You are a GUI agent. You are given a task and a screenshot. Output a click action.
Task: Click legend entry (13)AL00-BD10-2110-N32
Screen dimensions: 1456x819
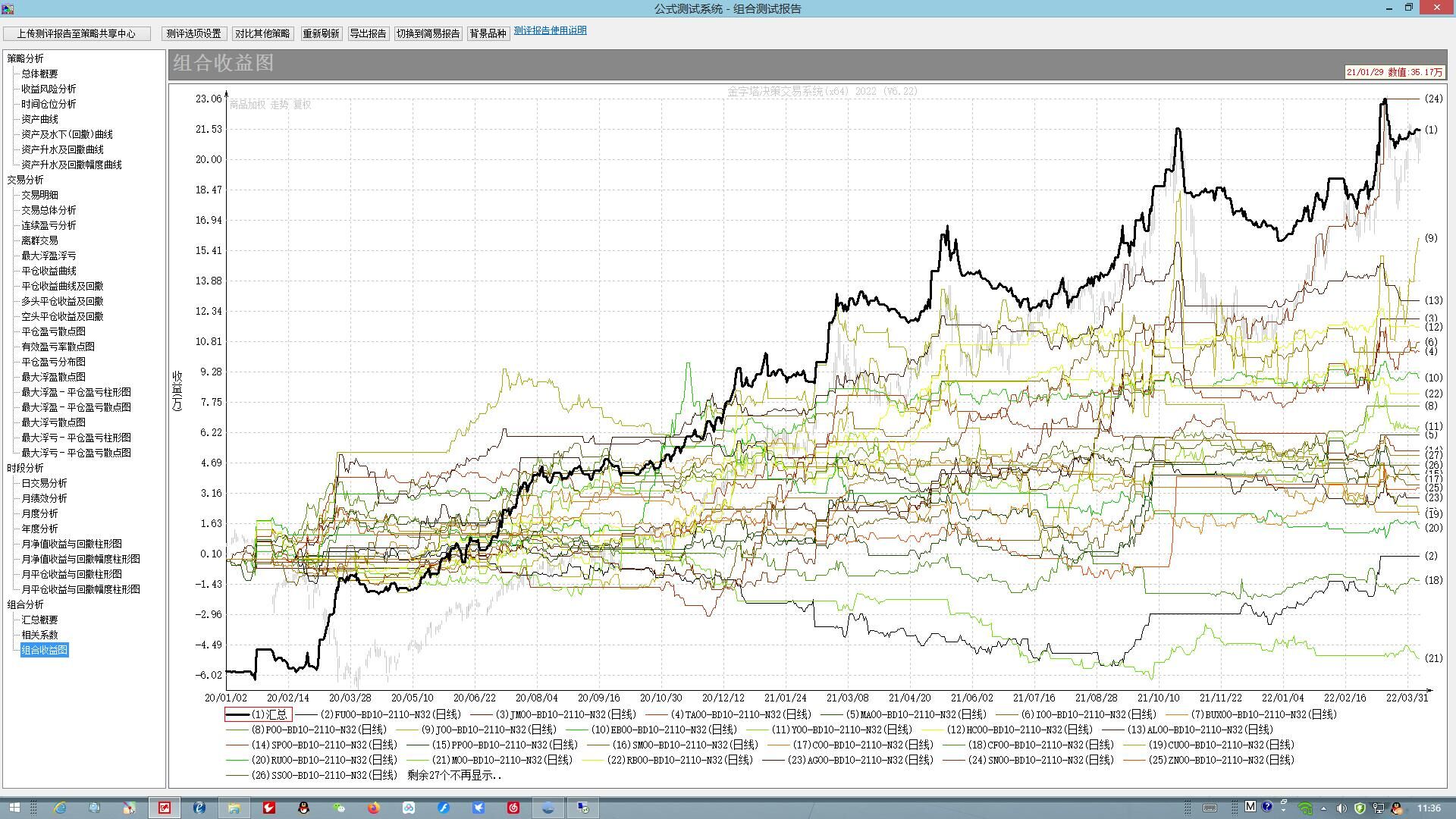pos(1188,730)
